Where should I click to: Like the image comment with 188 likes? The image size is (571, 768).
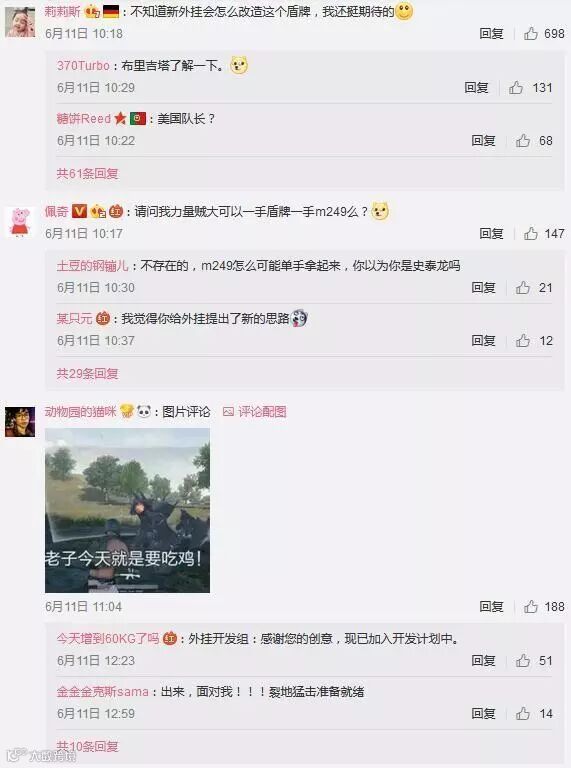coord(531,607)
